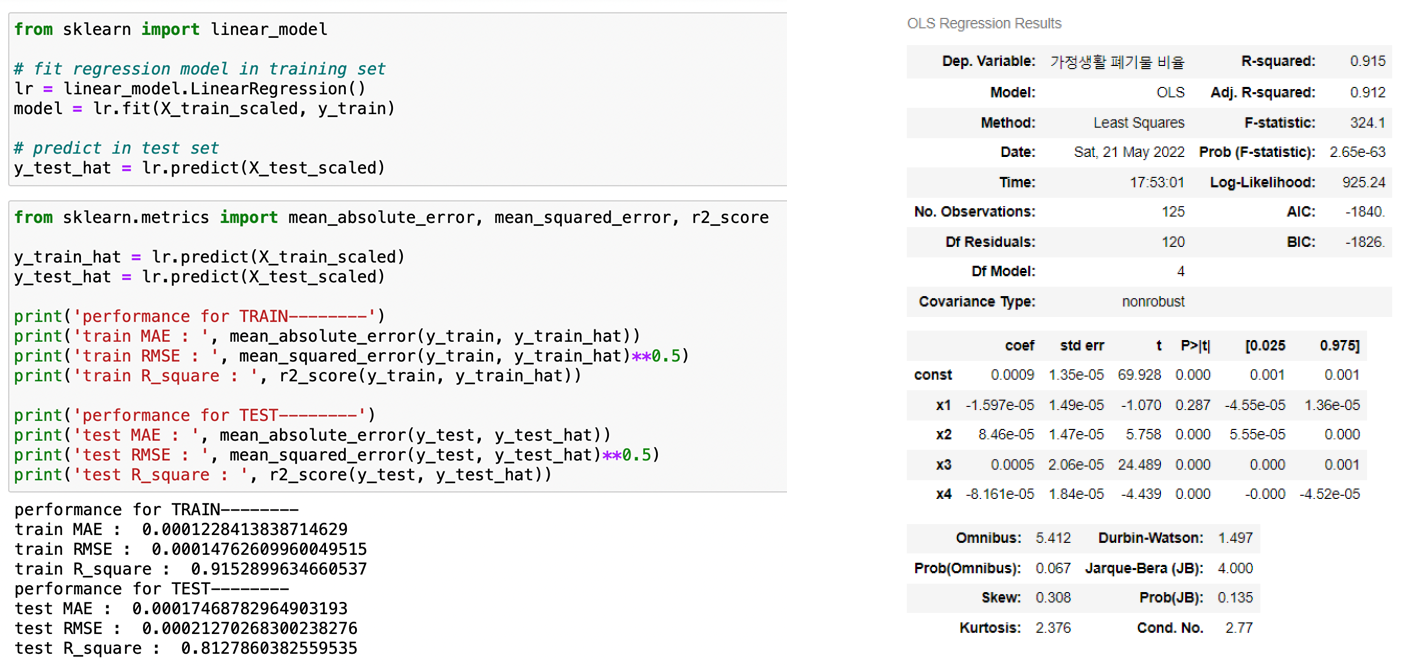Click the No. Observations value 125
This screenshot has width=1406, height=666.
coord(1173,212)
